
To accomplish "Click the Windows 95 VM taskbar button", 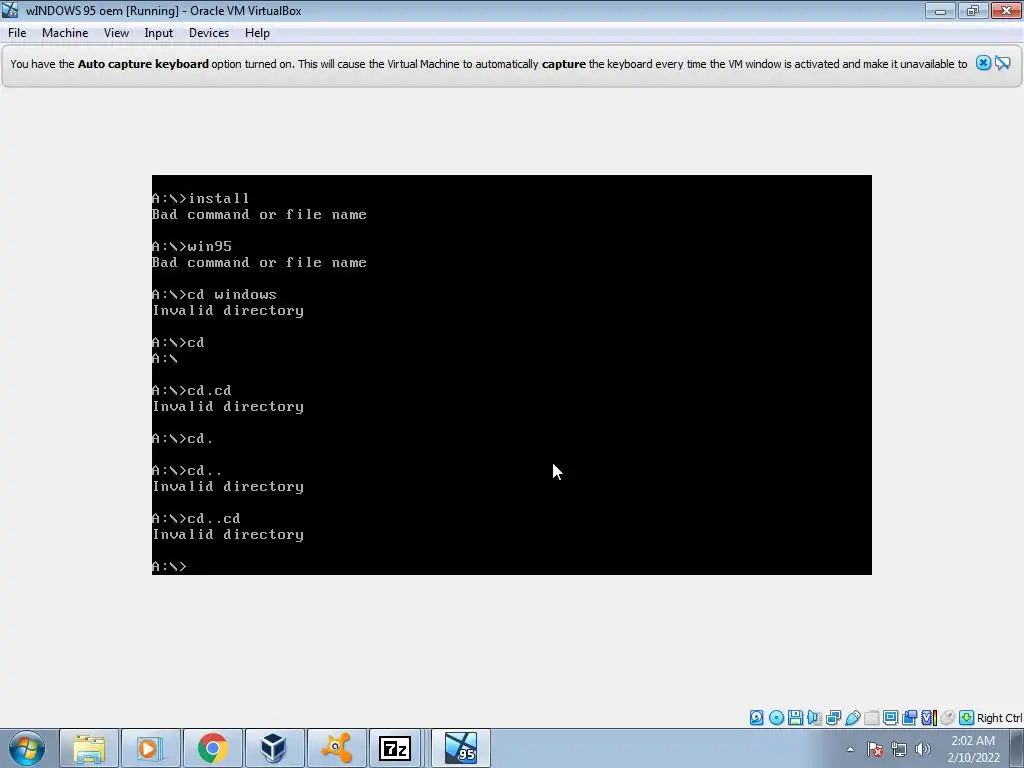I will click(x=461, y=748).
